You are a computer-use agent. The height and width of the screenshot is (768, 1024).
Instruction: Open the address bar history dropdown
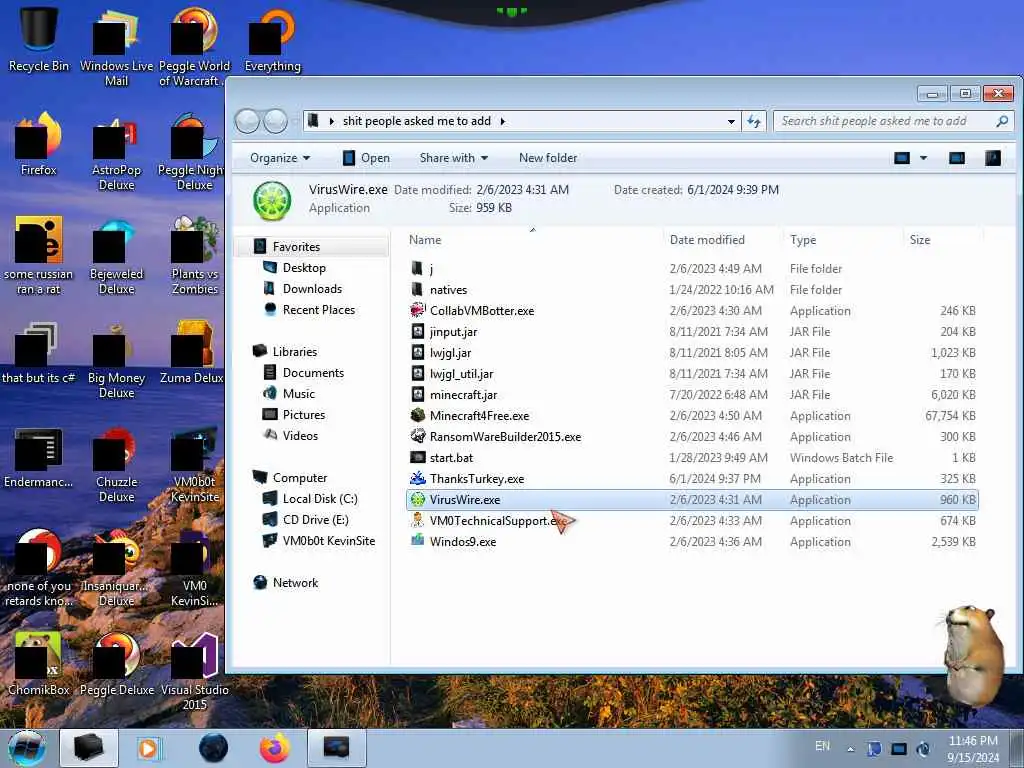(731, 121)
